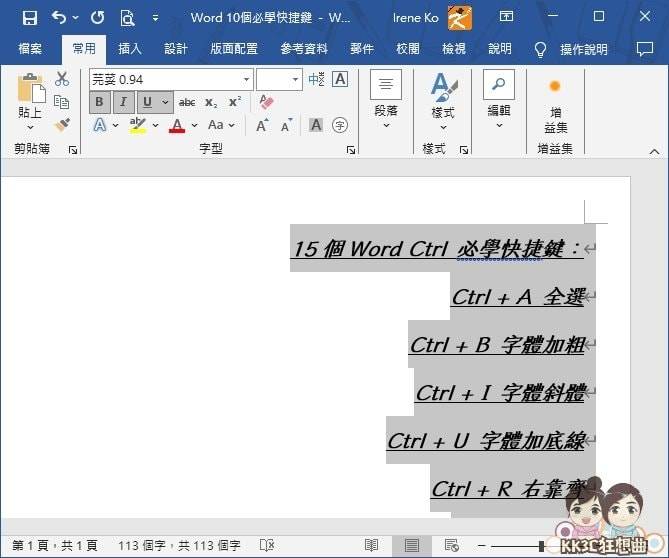Open Change Case Aa menu

pos(221,125)
